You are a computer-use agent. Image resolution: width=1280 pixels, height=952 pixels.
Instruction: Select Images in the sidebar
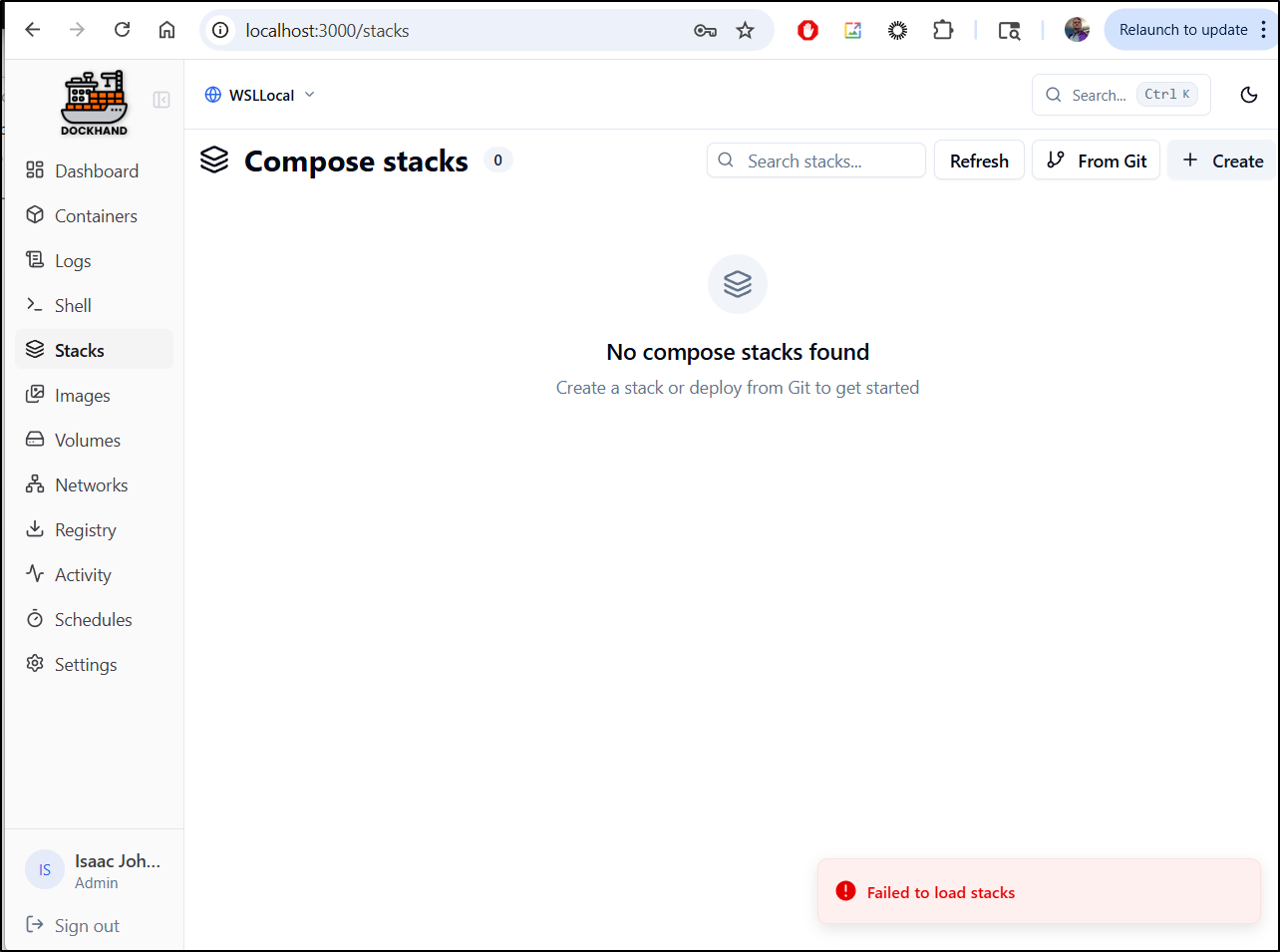pos(82,395)
